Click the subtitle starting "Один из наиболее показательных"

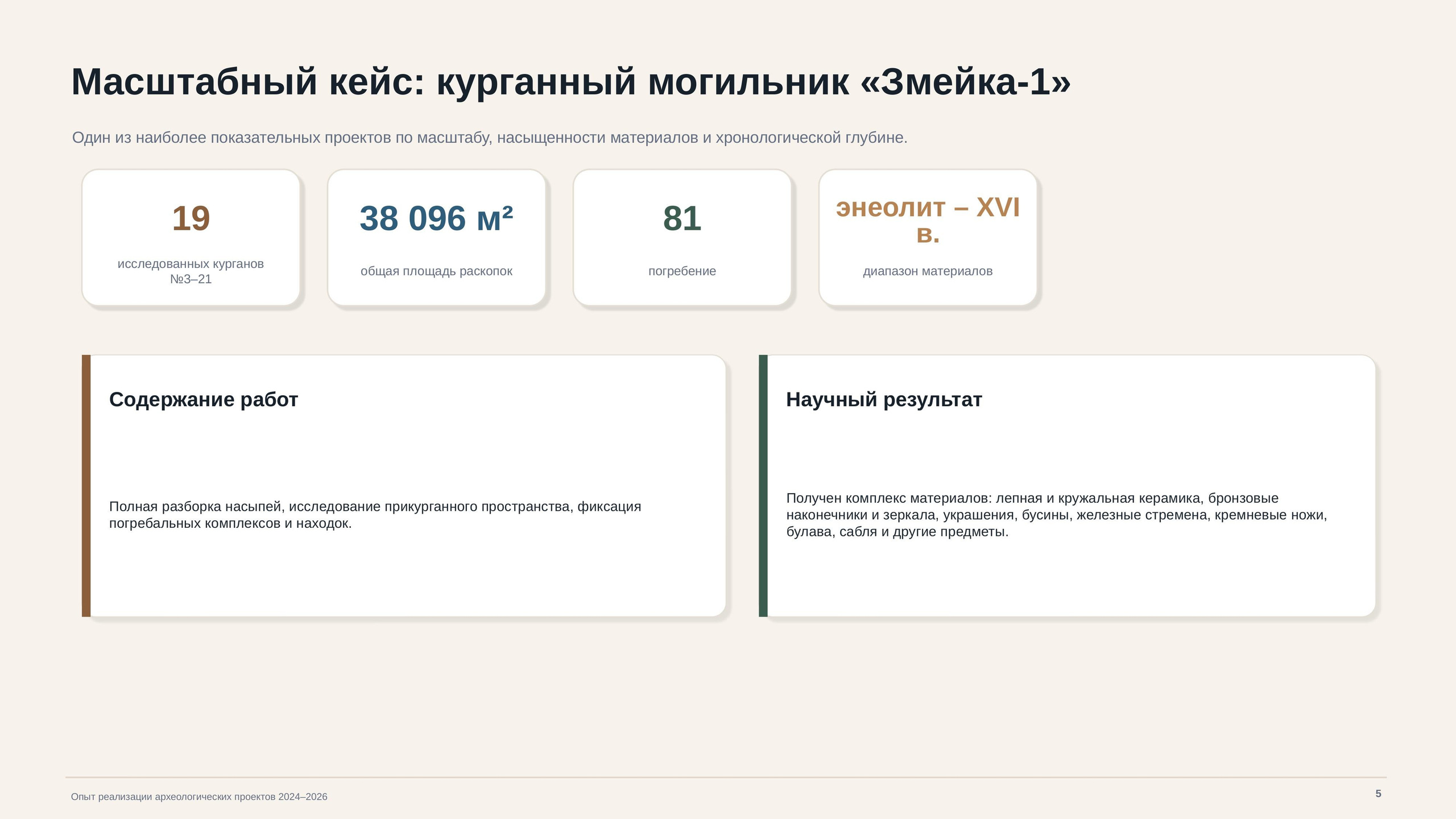coord(490,138)
